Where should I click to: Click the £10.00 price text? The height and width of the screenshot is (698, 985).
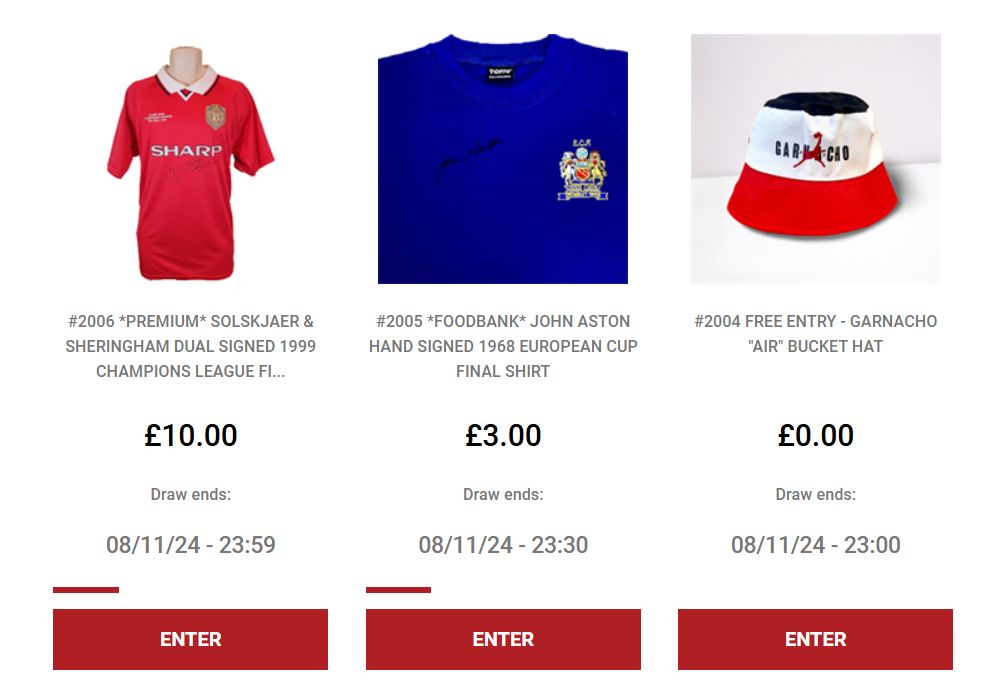190,435
